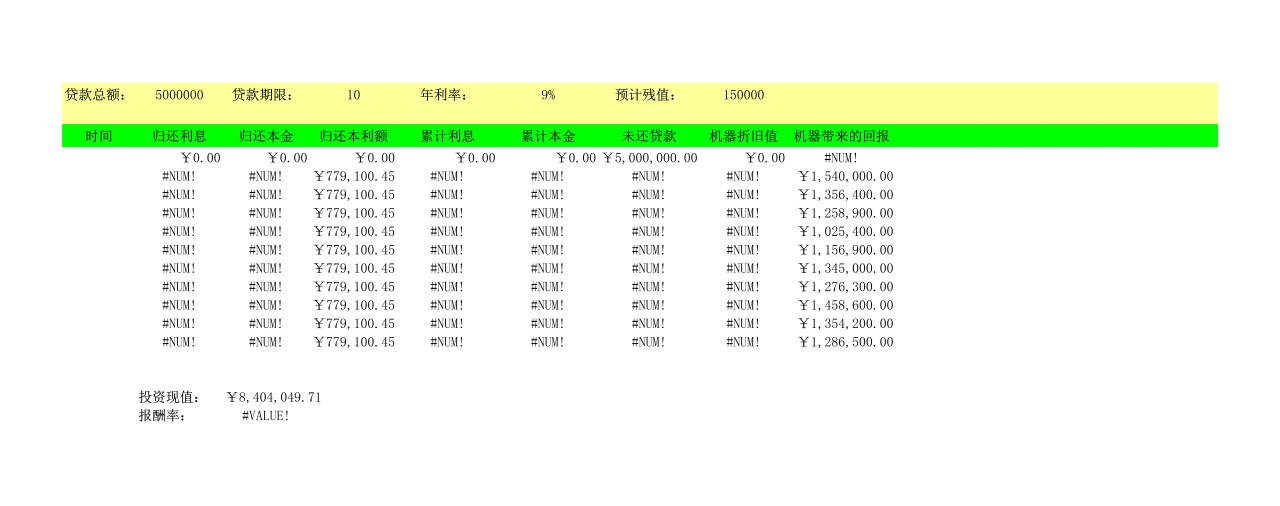Select the 贷款期限 label cell
1280x506 pixels.
point(263,95)
